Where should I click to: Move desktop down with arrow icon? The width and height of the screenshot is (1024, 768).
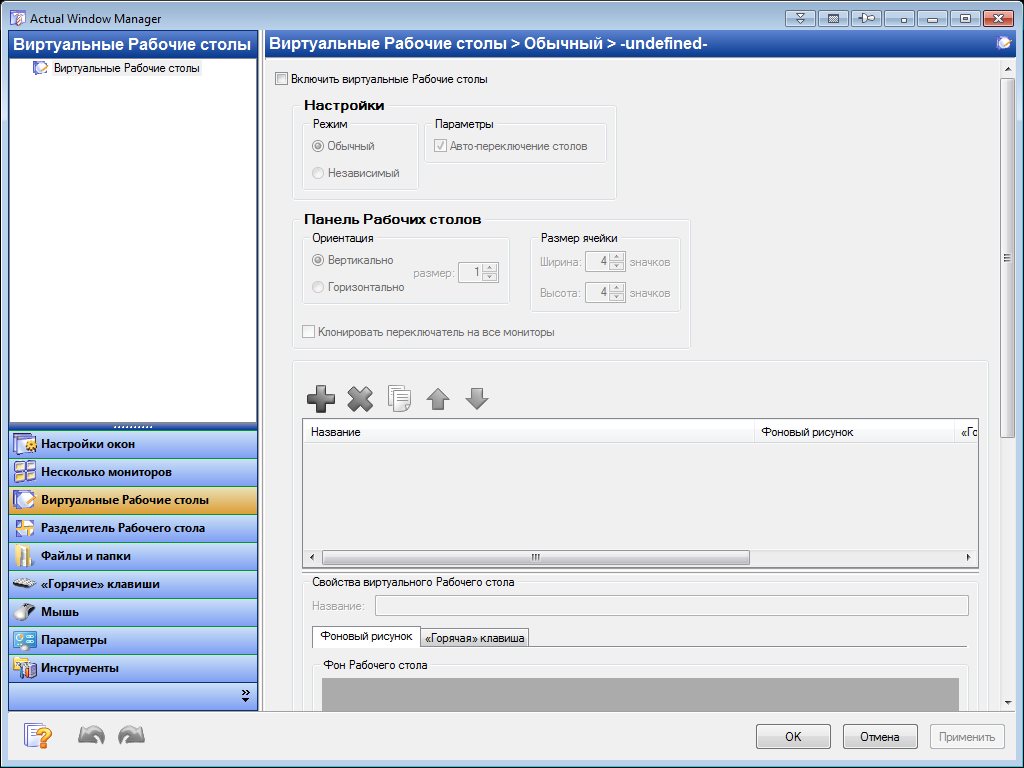click(477, 399)
